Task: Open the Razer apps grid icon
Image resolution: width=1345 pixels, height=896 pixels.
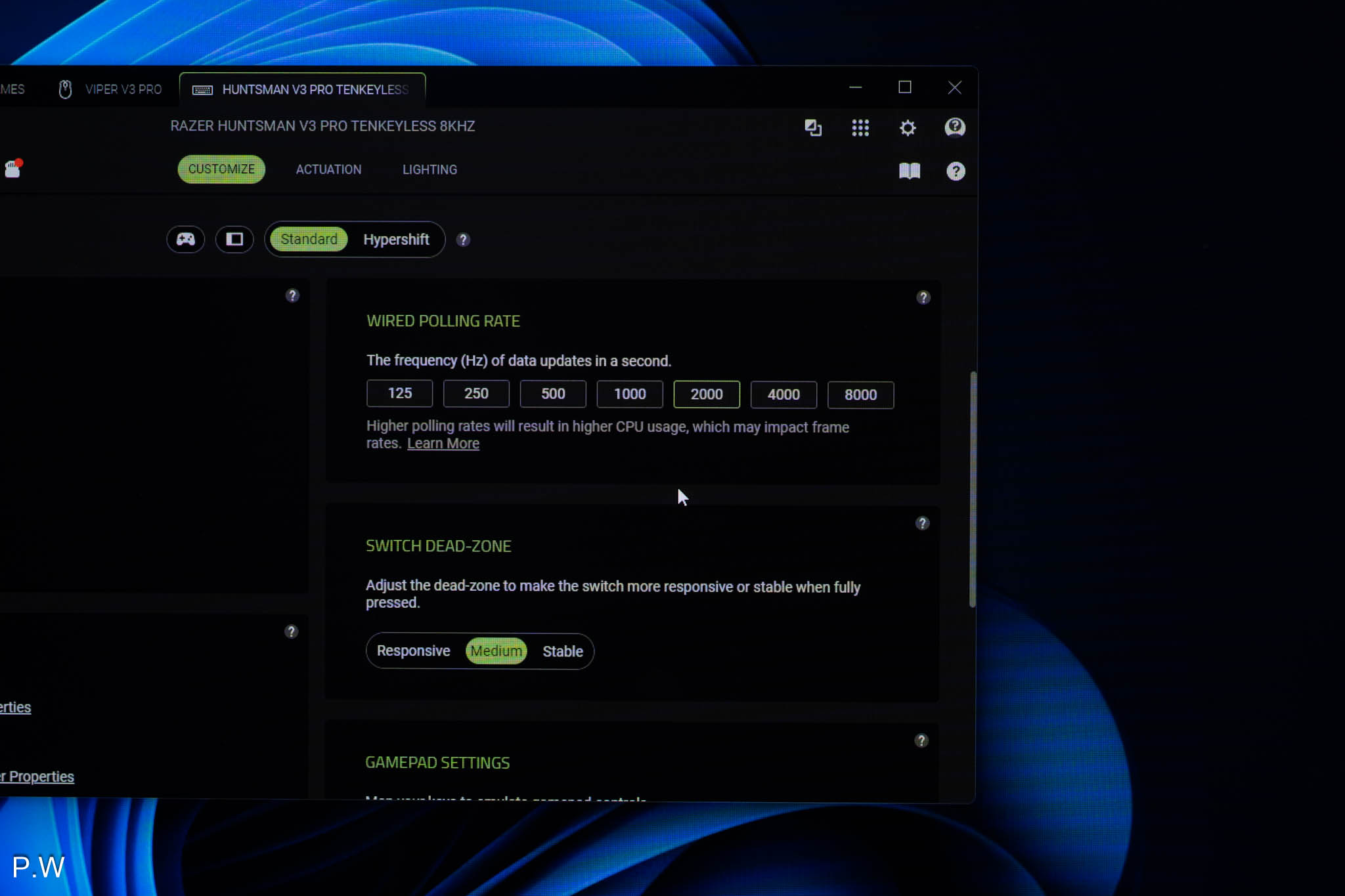Action: click(860, 127)
